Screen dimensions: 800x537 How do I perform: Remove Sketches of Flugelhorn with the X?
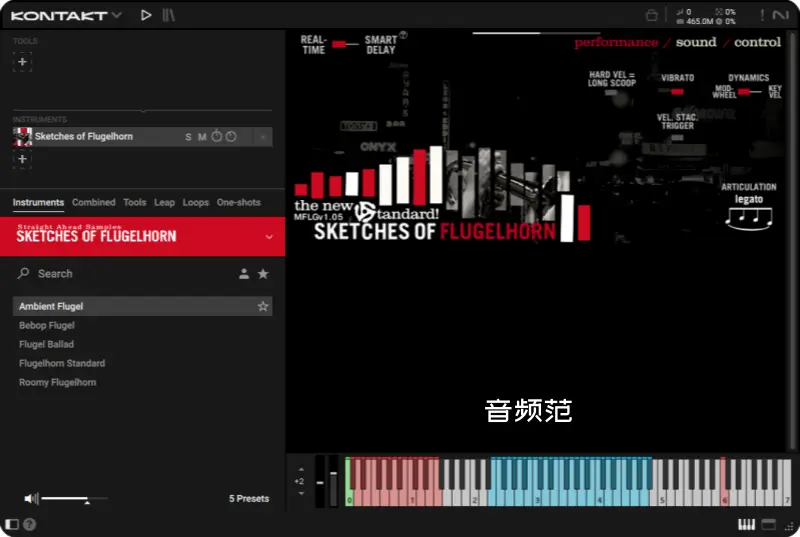263,137
